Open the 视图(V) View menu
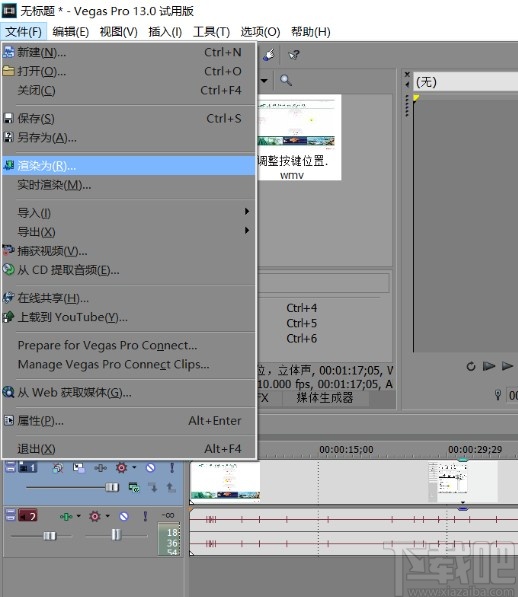The image size is (518, 597). (x=118, y=32)
